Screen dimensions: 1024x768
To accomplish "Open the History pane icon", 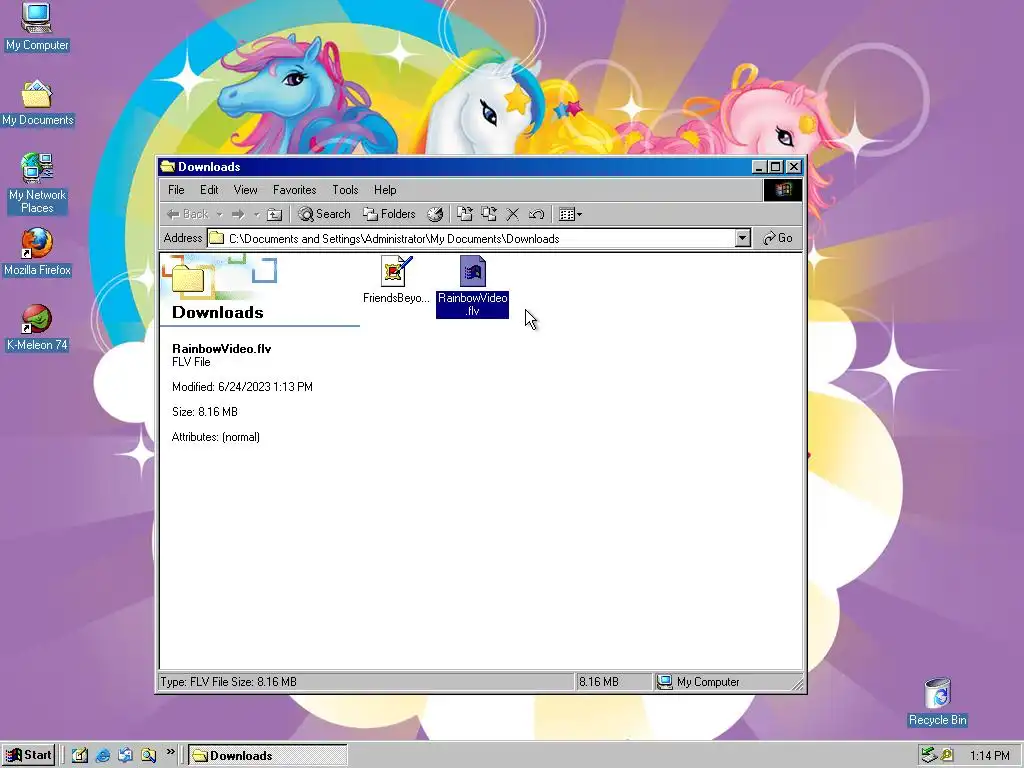I will click(x=435, y=214).
